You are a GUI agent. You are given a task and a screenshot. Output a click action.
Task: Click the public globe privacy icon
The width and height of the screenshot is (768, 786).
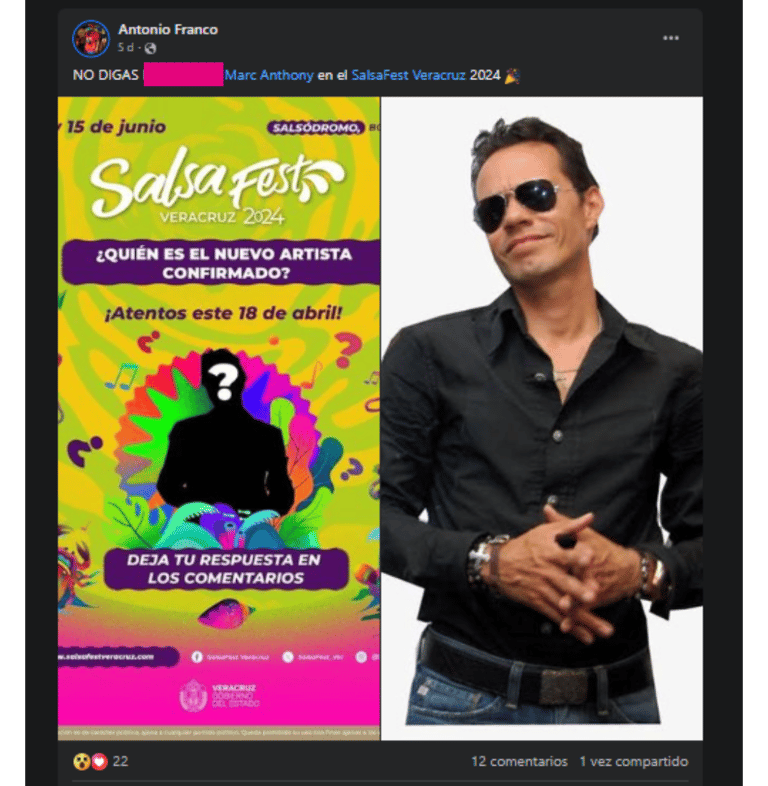tap(150, 48)
